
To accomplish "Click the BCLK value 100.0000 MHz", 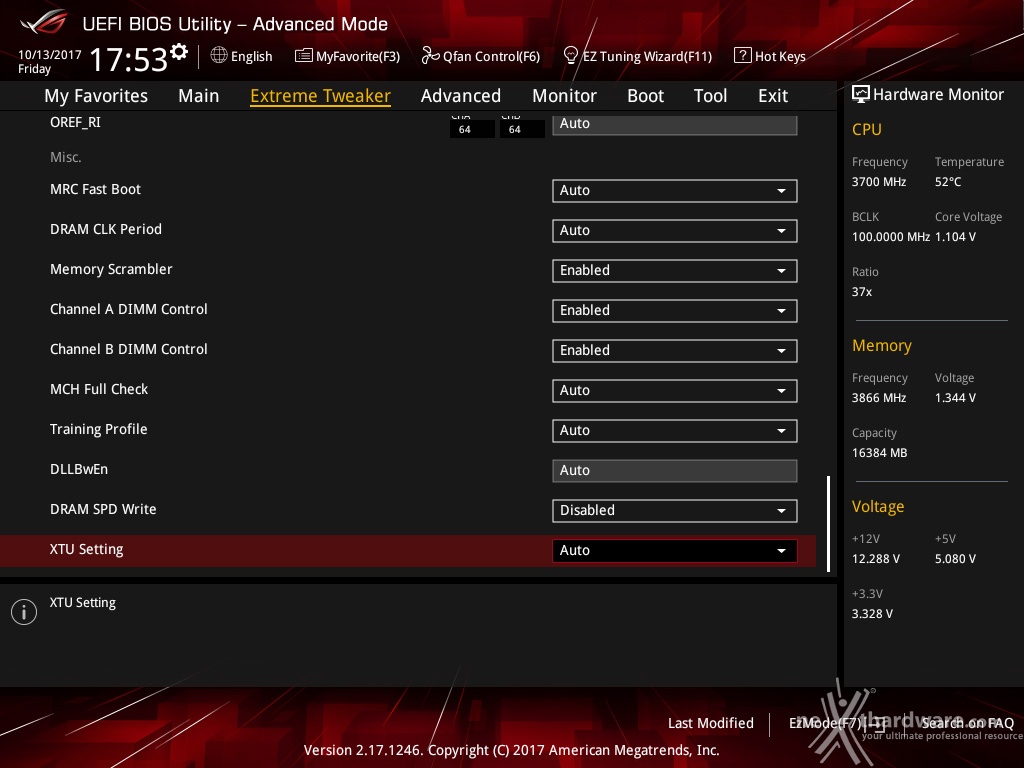I will point(891,237).
